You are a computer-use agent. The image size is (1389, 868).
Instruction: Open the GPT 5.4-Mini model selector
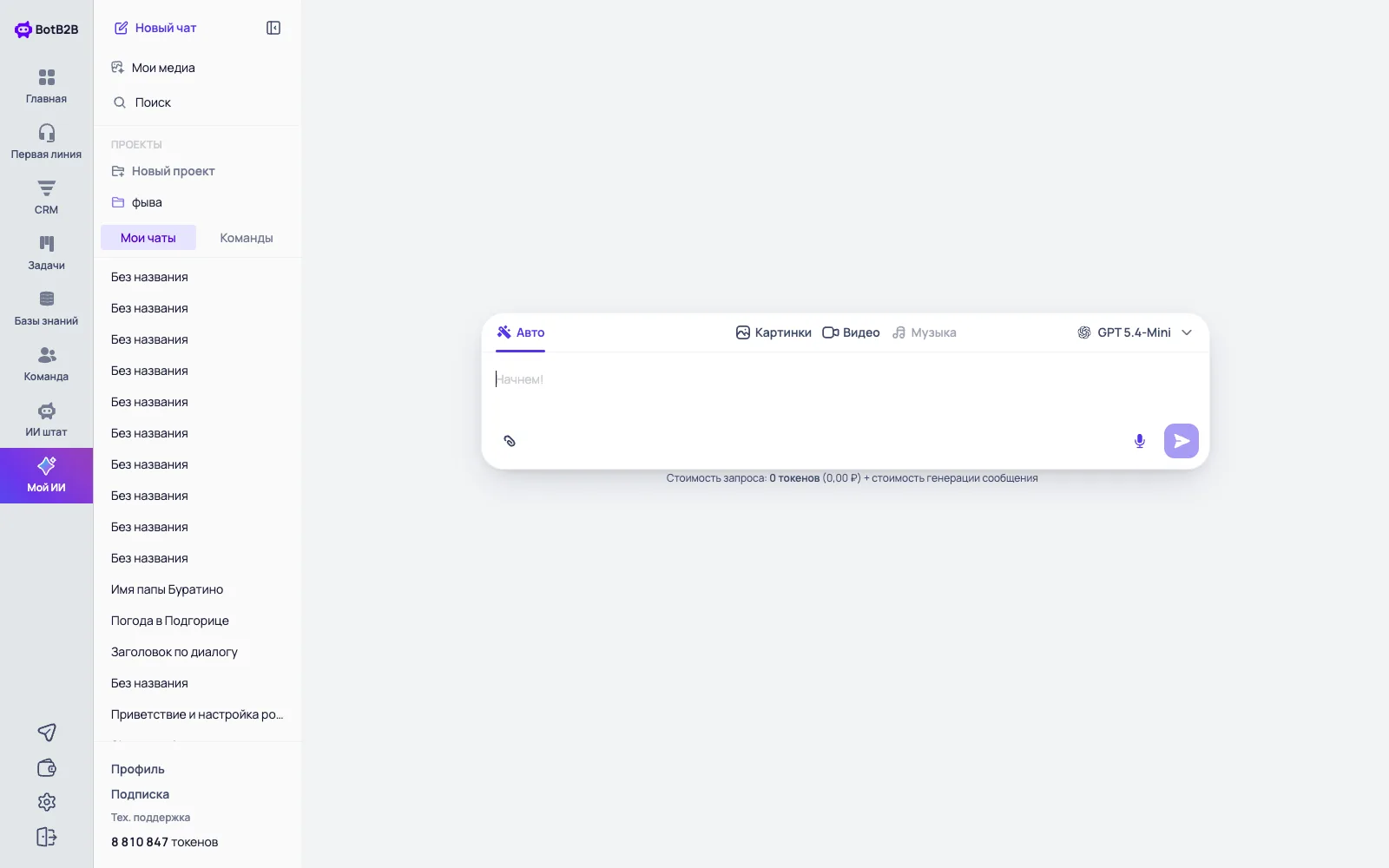[1135, 332]
